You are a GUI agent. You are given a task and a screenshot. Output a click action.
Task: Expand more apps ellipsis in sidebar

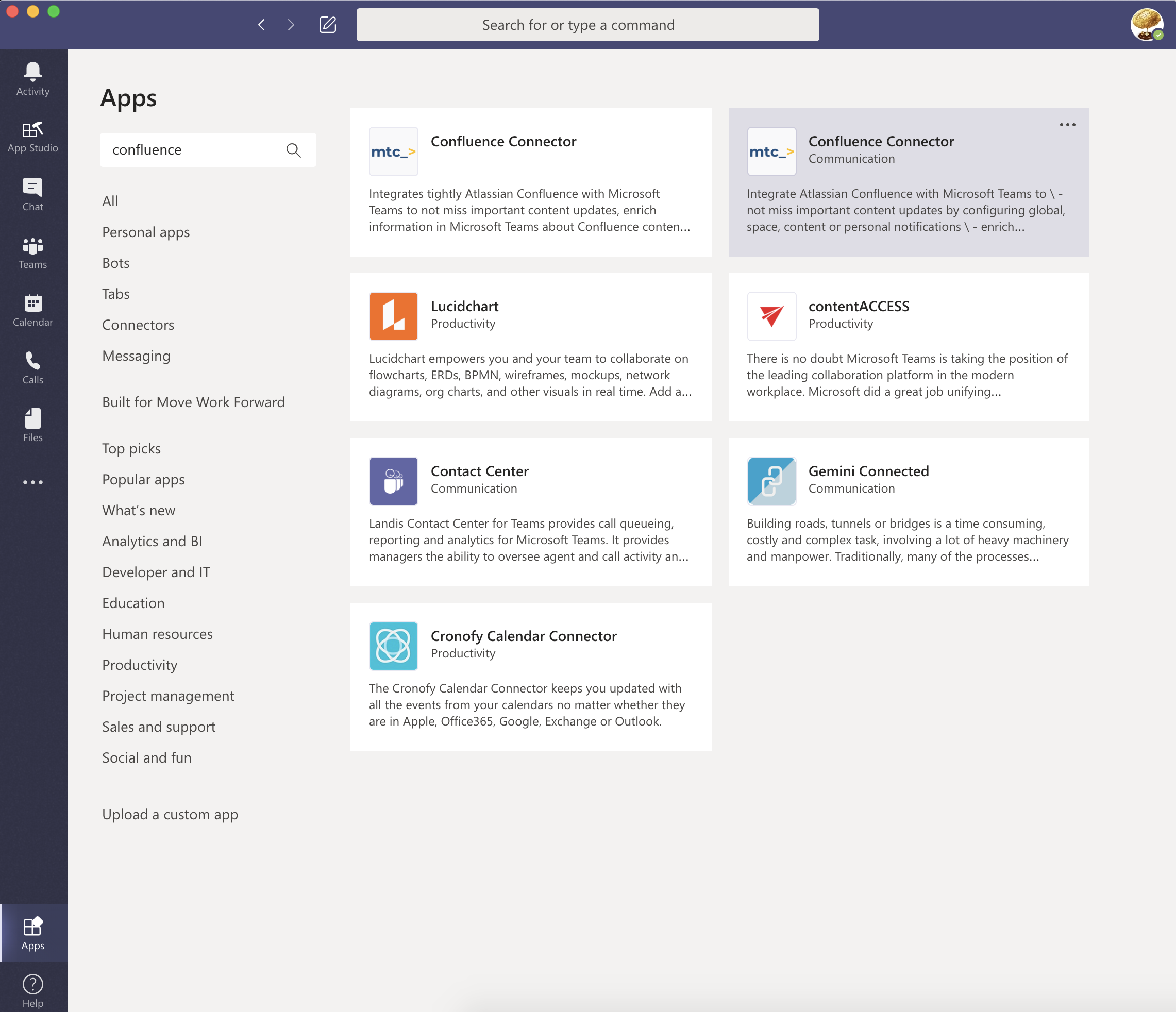(32, 482)
